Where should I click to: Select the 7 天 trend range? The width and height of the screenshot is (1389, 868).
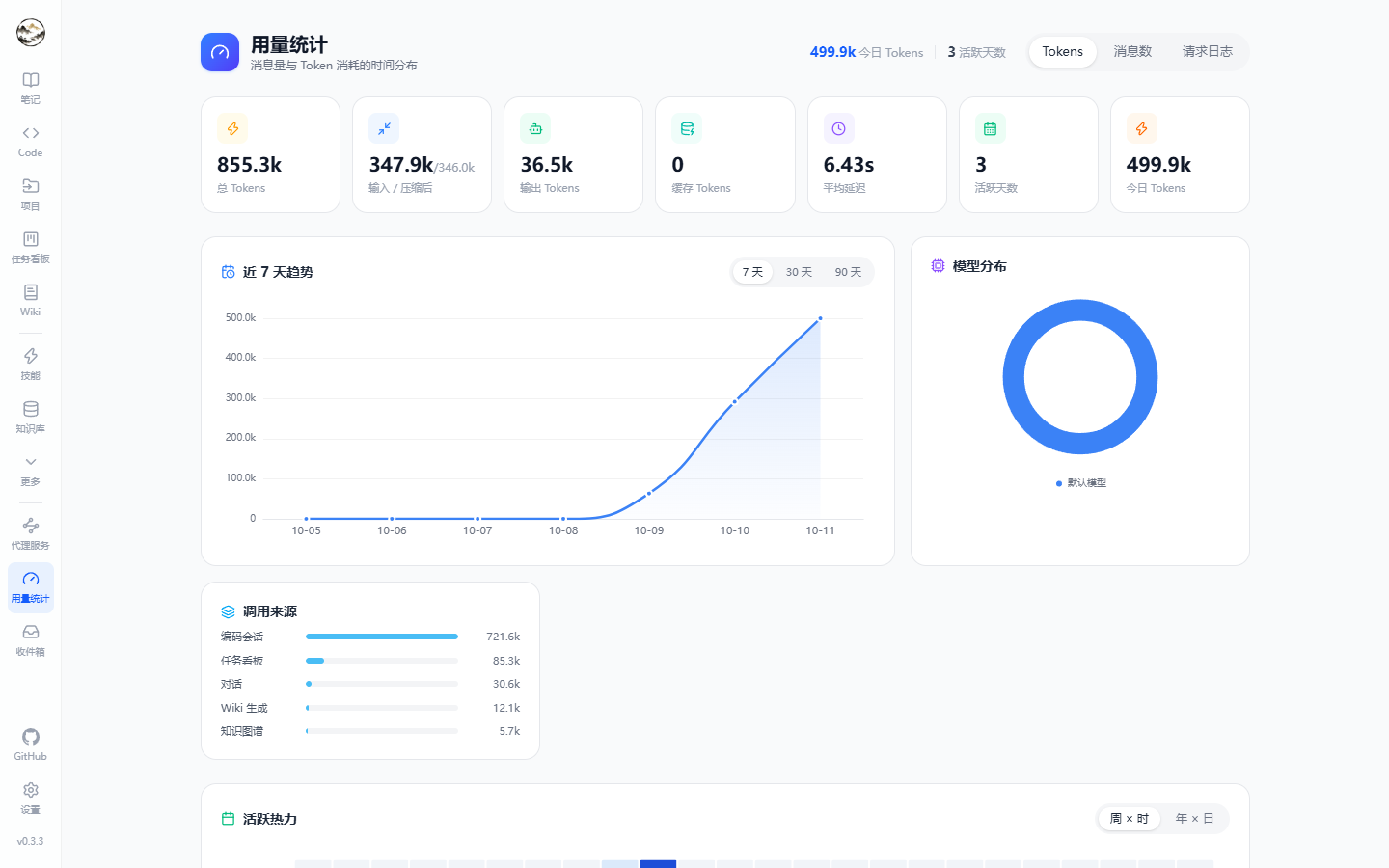coord(752,272)
